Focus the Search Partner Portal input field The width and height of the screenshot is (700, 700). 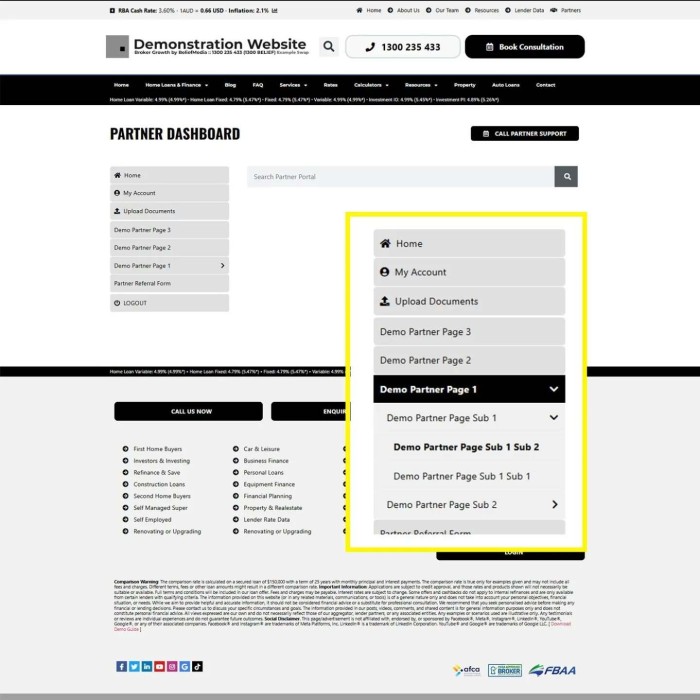[400, 177]
